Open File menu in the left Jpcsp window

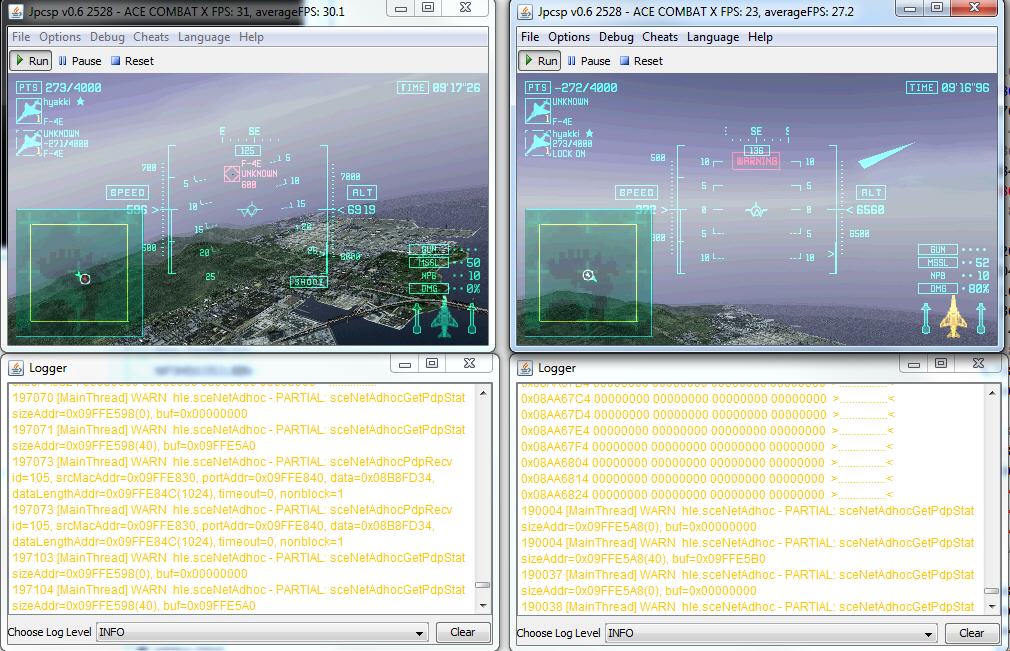coord(20,37)
